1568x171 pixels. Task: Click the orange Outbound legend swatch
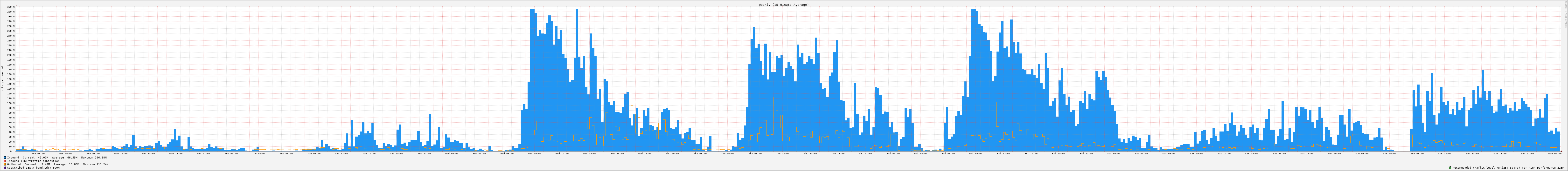5,164
